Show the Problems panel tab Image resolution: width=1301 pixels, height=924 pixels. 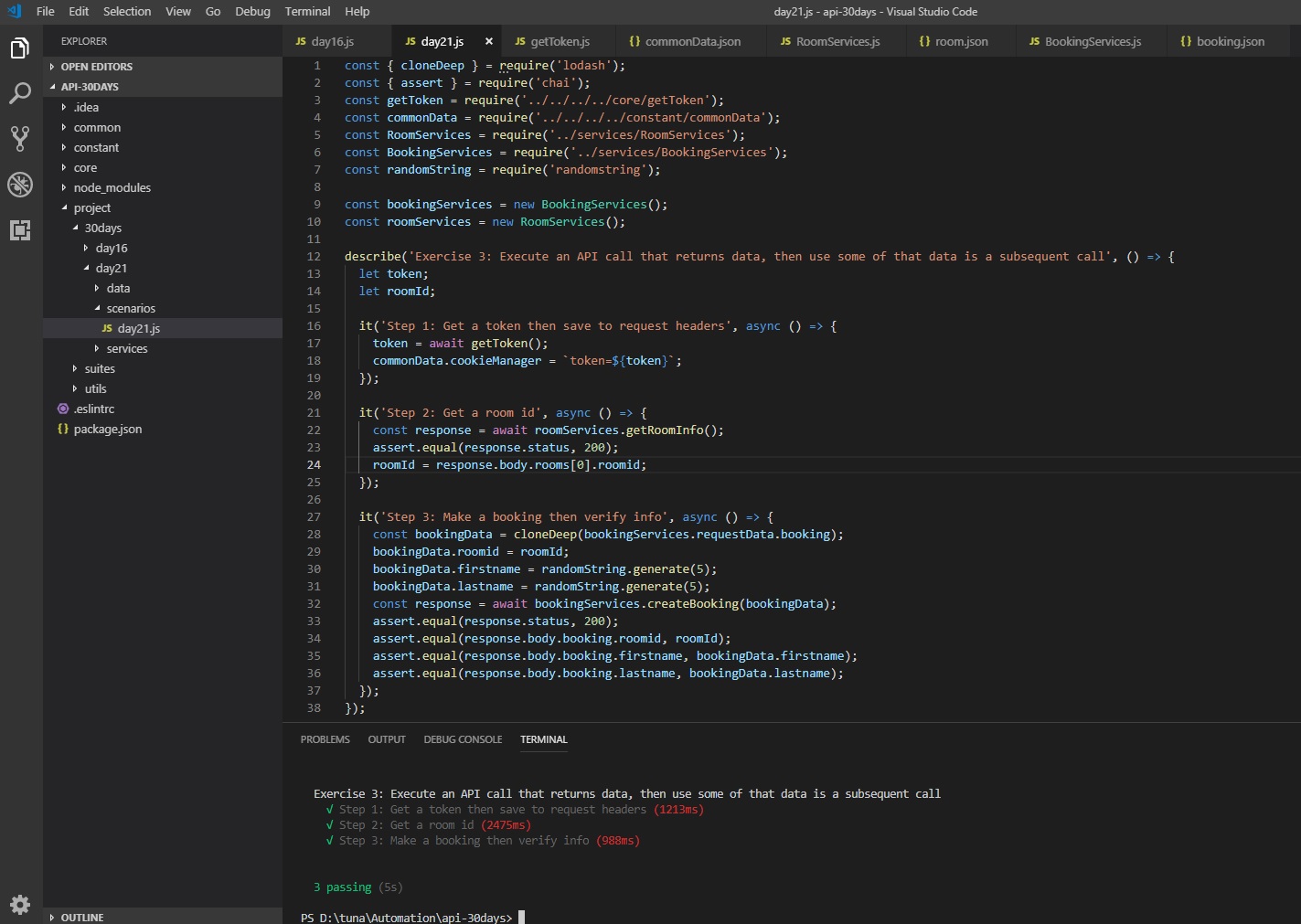click(325, 739)
